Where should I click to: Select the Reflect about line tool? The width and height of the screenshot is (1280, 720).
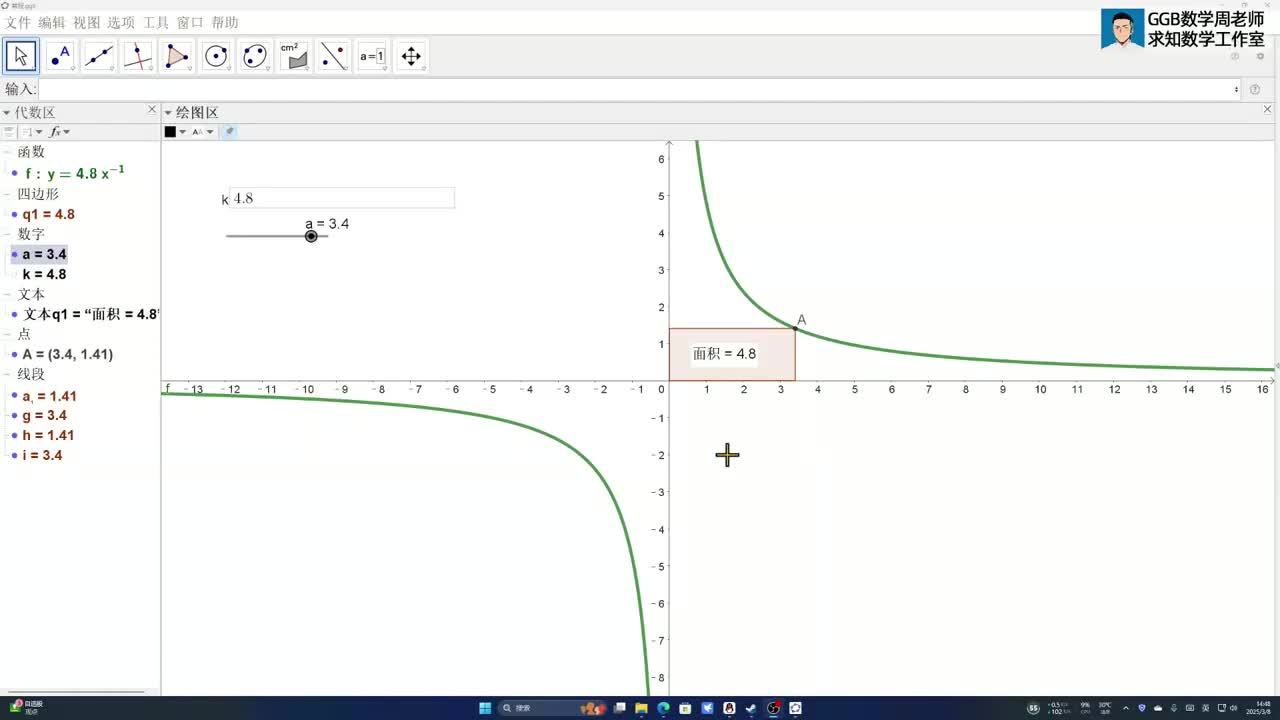pos(333,56)
